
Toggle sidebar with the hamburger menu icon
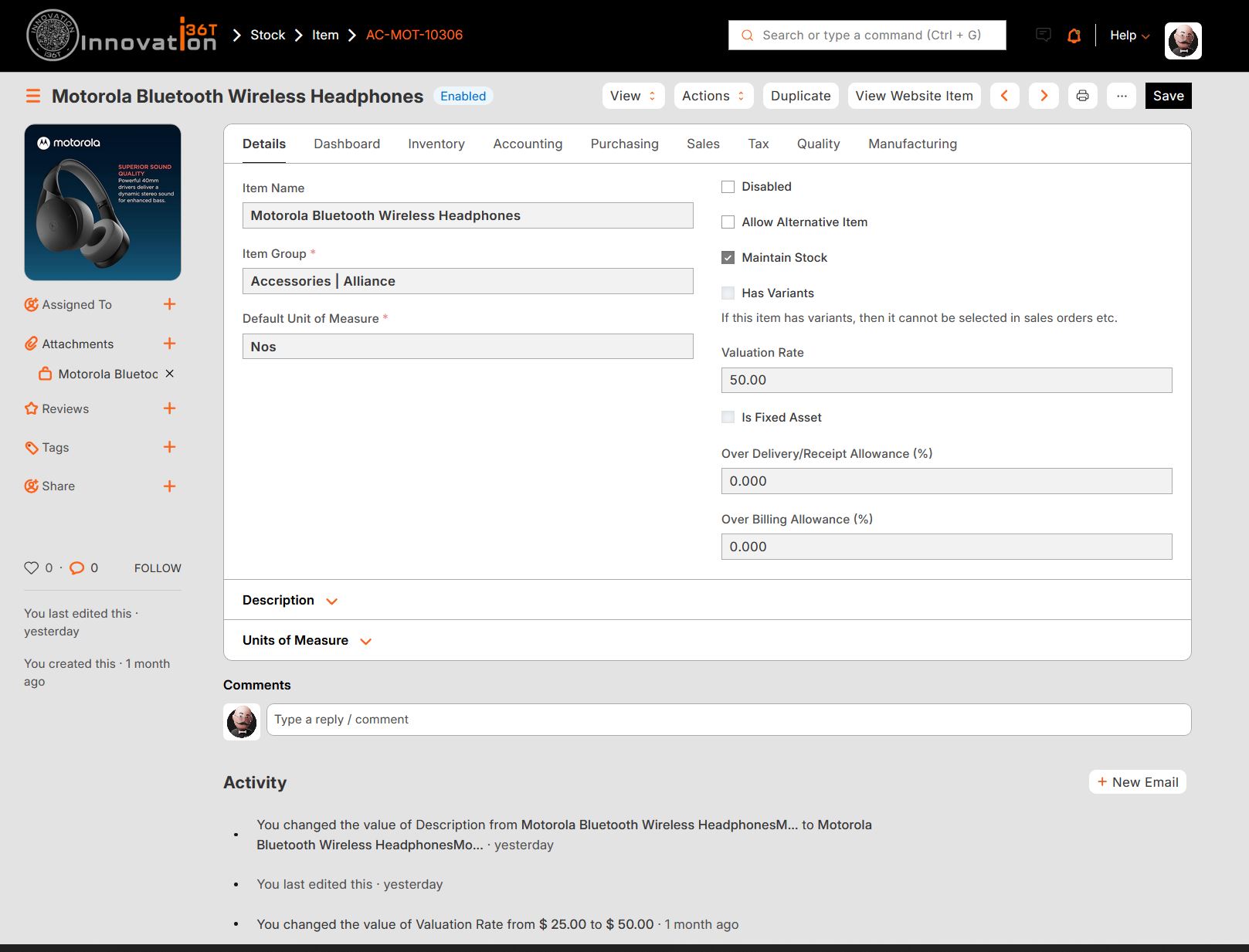[x=33, y=96]
